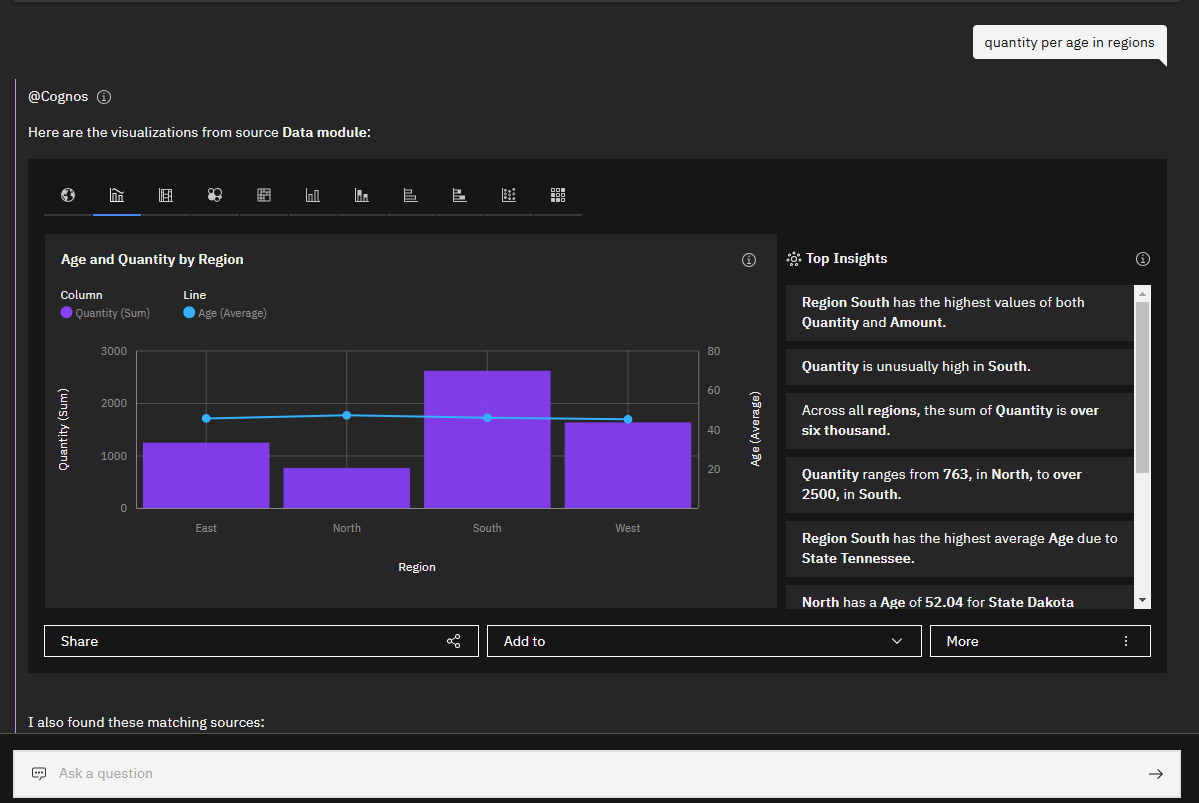Click the West quantity bar
The height and width of the screenshot is (803, 1199).
tap(628, 465)
